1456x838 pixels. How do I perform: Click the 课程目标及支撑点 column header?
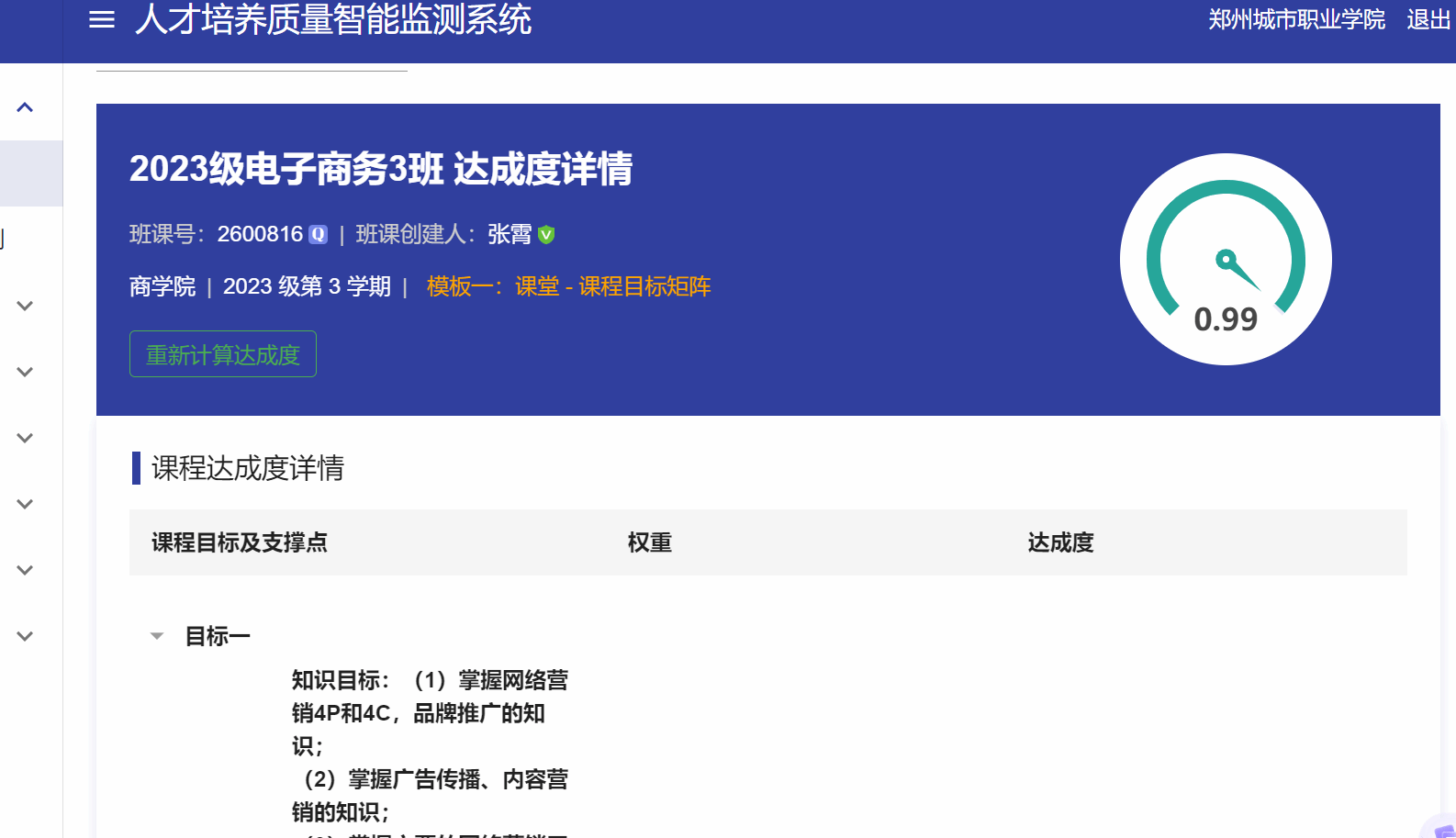tap(240, 542)
